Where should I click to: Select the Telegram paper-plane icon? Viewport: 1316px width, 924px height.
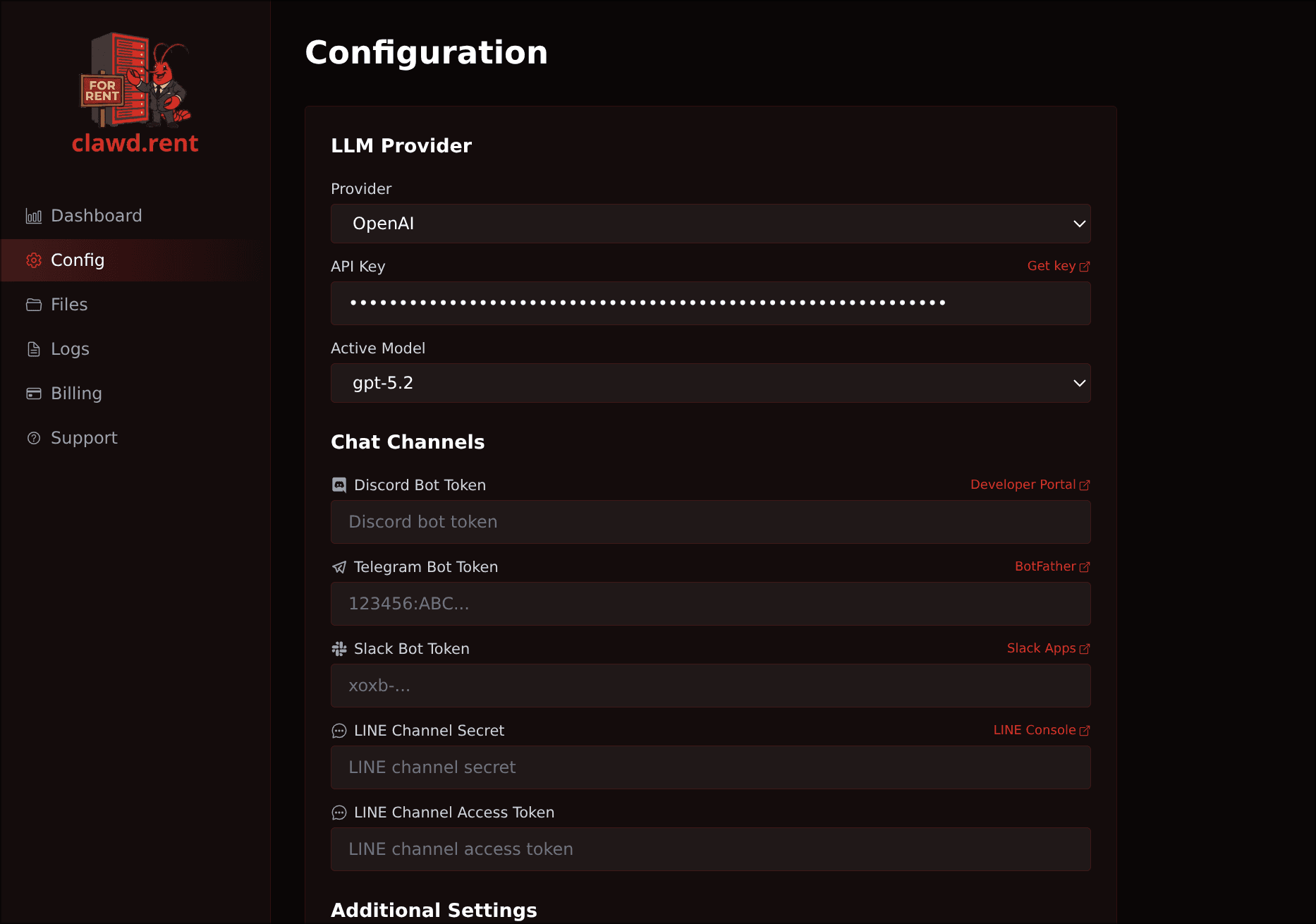coord(339,566)
